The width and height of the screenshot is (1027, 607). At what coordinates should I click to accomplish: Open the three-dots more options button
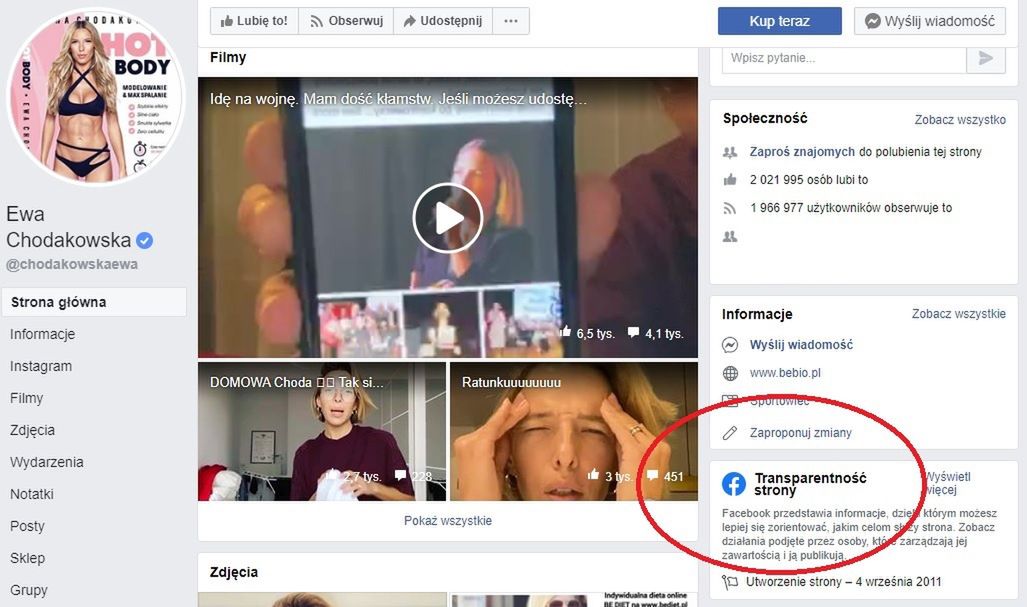pos(511,21)
